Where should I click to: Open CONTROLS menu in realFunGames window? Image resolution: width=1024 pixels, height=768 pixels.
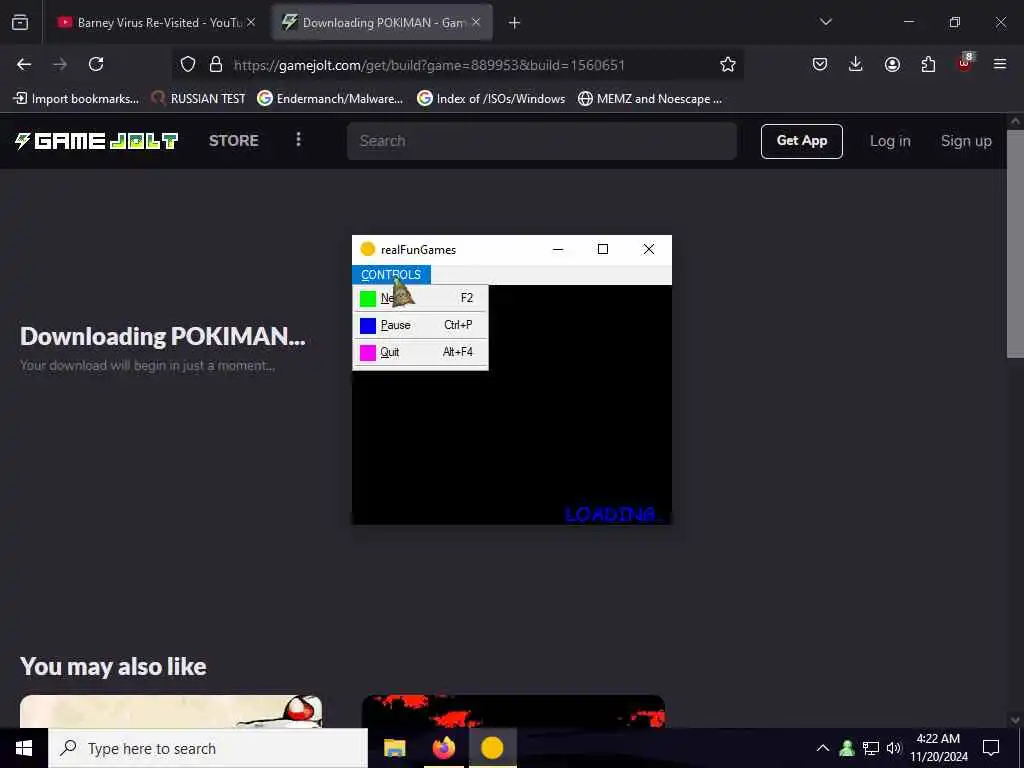391,275
